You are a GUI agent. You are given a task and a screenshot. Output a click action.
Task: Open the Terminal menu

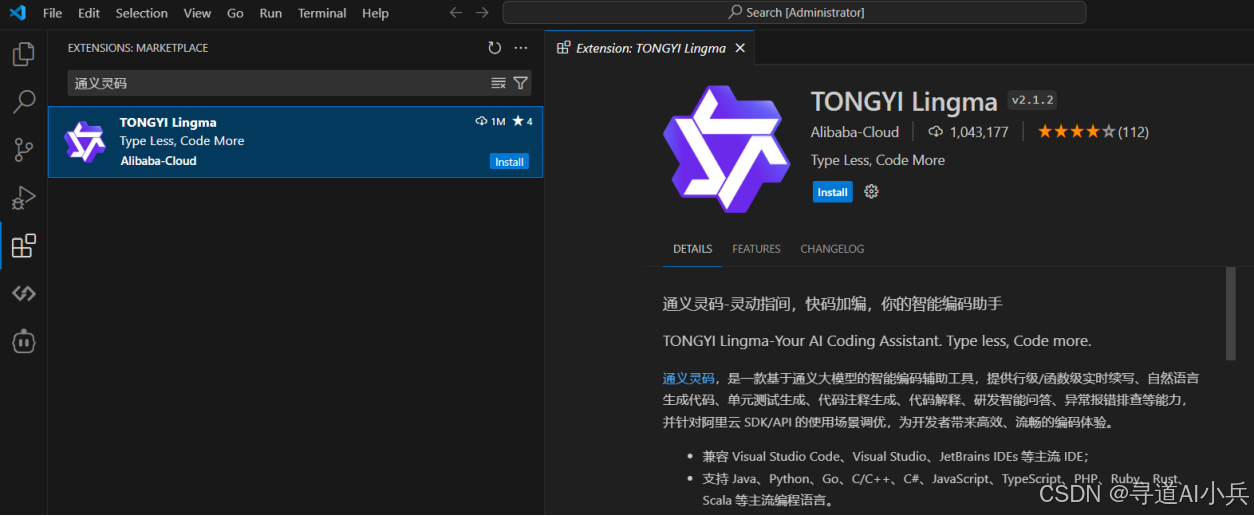pyautogui.click(x=322, y=13)
